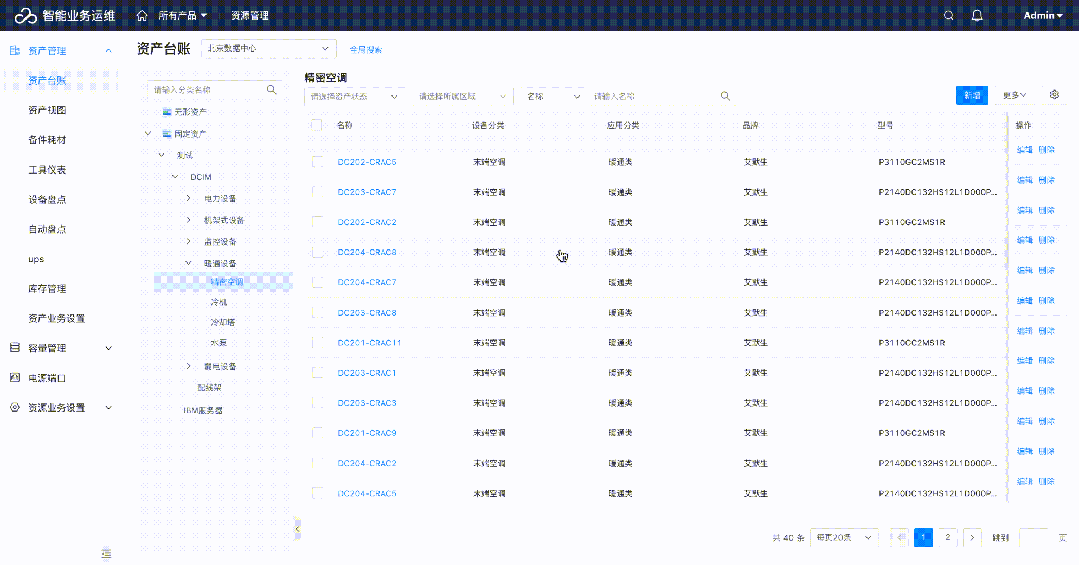Go to page 2 of the table
Viewport: 1079px width, 565px height.
948,537
